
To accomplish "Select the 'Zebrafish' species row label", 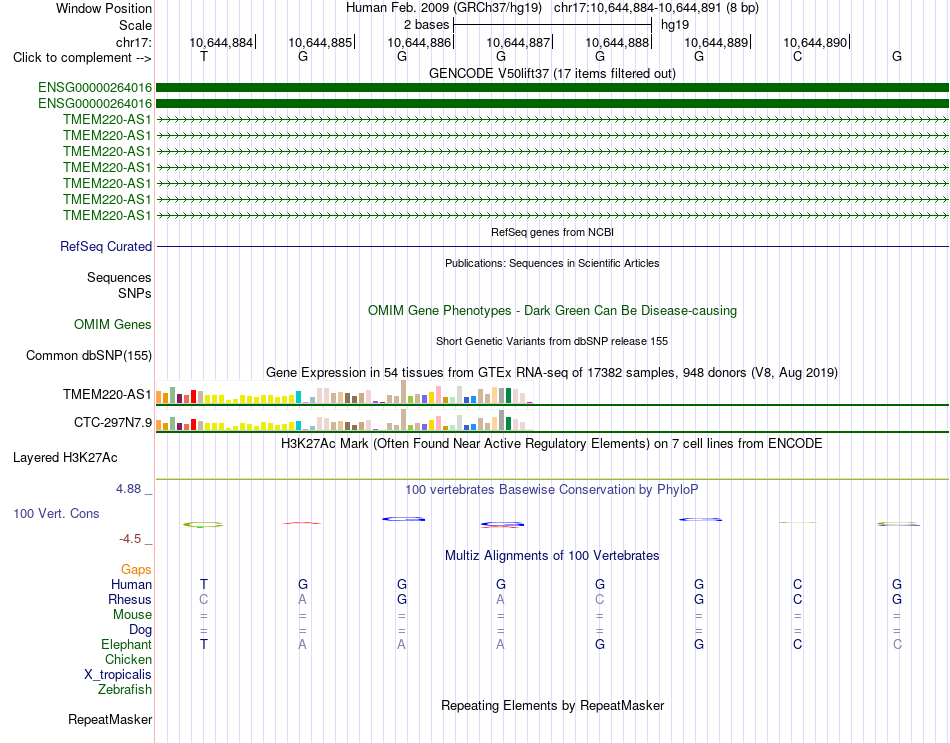I will (x=125, y=690).
